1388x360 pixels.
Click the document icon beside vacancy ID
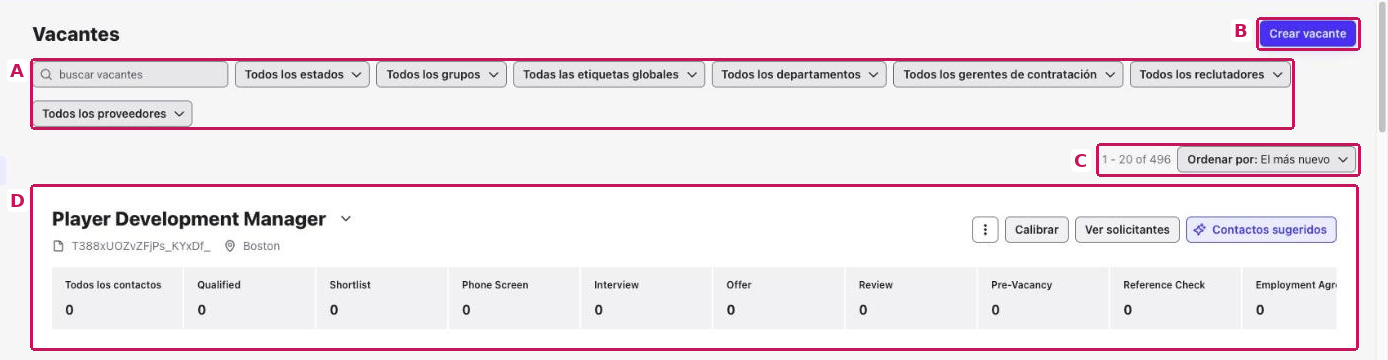[x=59, y=246]
